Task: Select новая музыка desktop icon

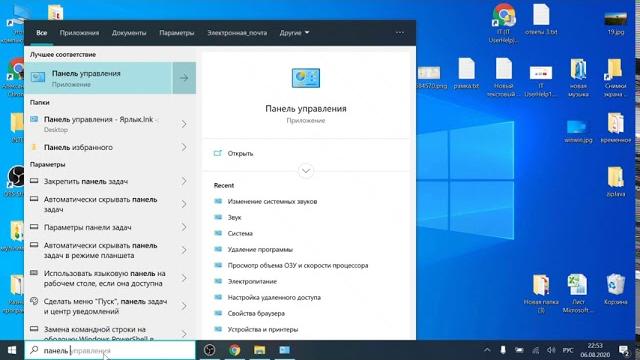Action: [578, 78]
